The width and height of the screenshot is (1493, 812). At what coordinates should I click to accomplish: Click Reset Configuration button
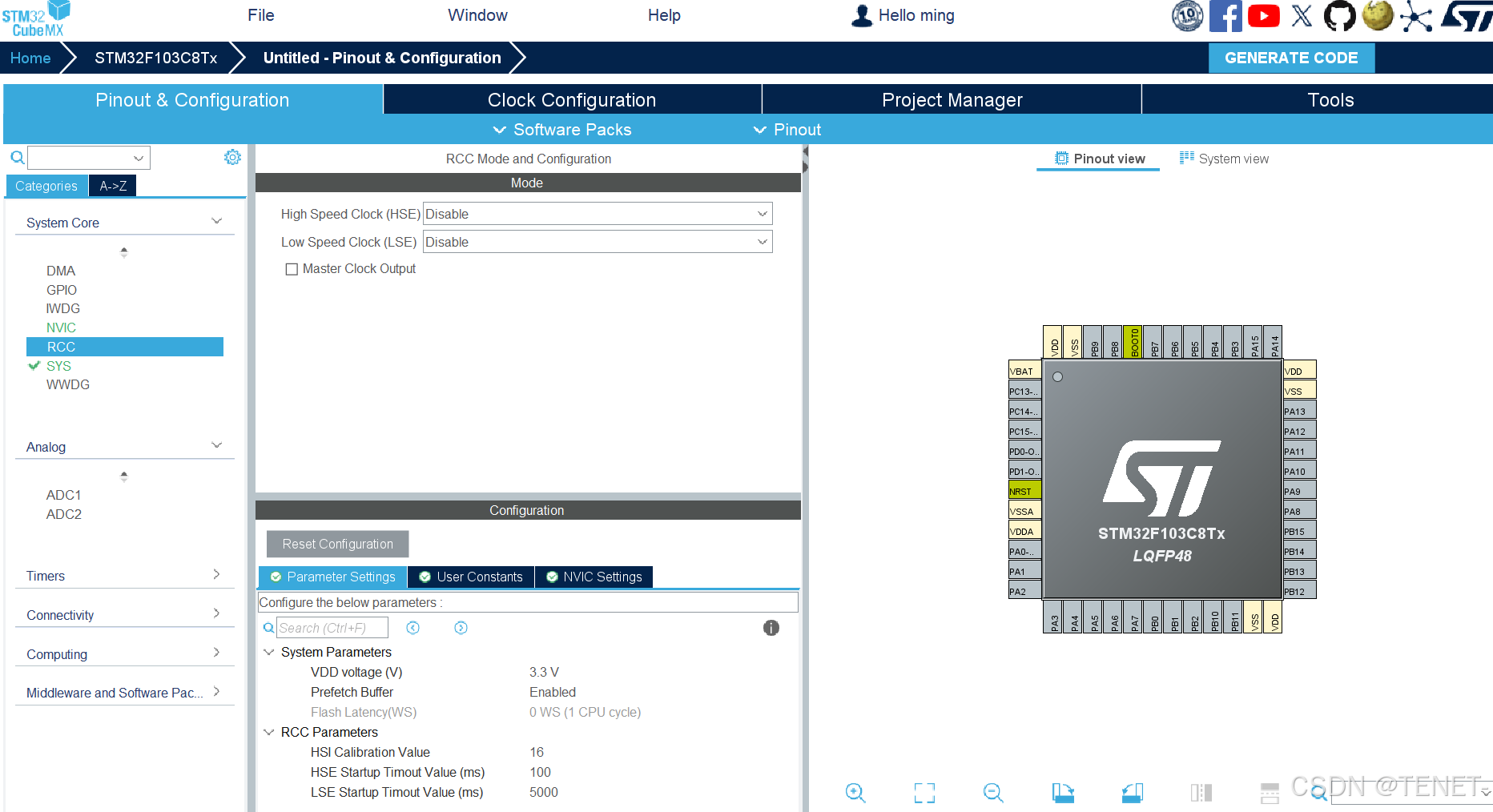click(x=337, y=544)
